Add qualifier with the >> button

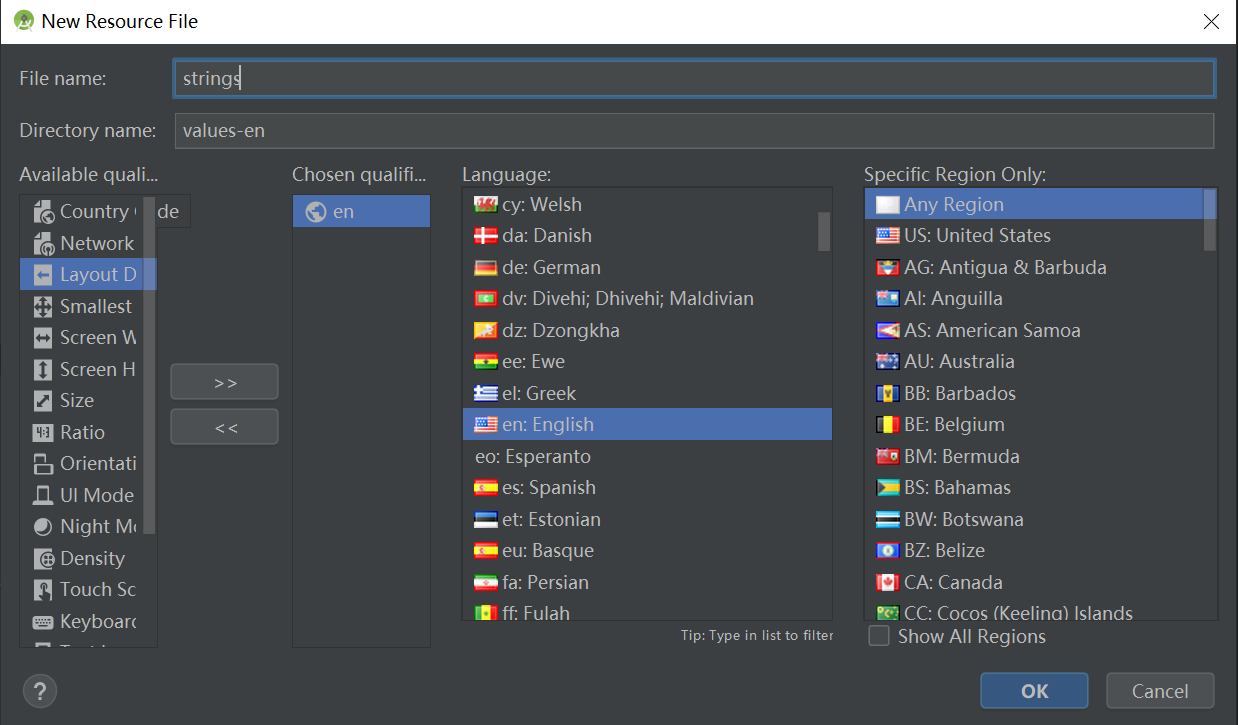click(x=225, y=382)
